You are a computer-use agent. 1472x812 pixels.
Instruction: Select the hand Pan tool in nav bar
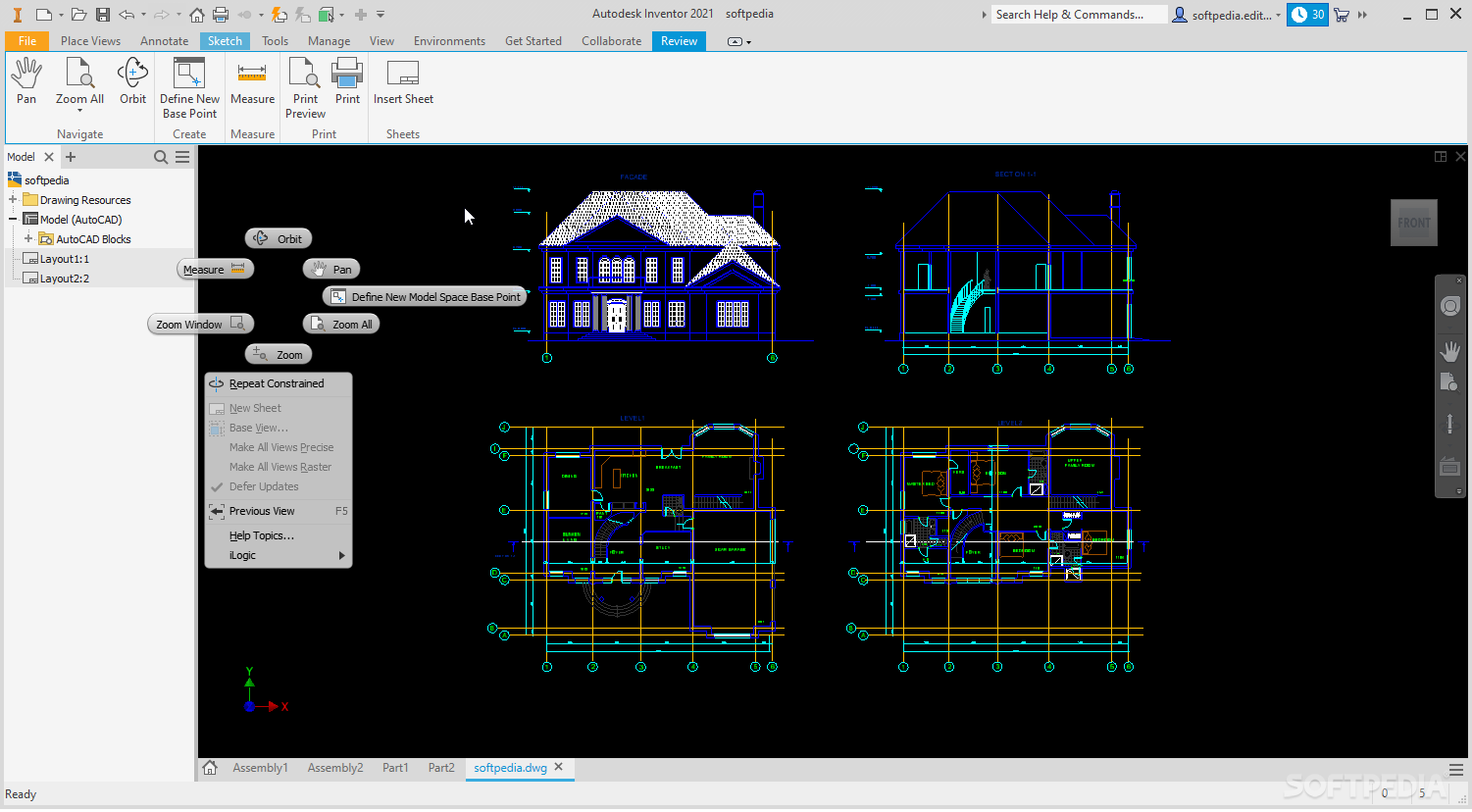pos(1450,350)
